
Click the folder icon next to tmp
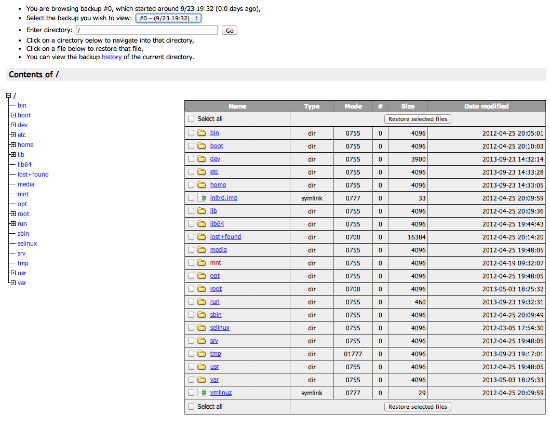point(201,354)
